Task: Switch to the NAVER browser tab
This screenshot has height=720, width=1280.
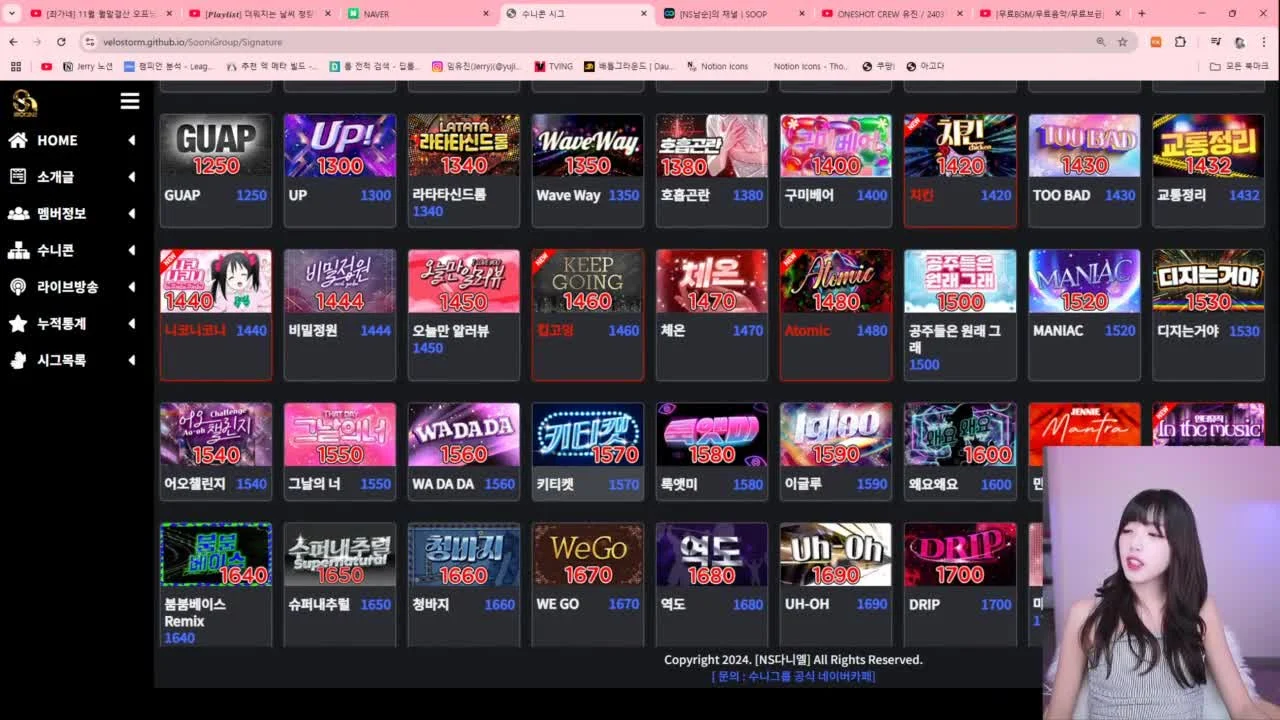Action: pyautogui.click(x=419, y=14)
